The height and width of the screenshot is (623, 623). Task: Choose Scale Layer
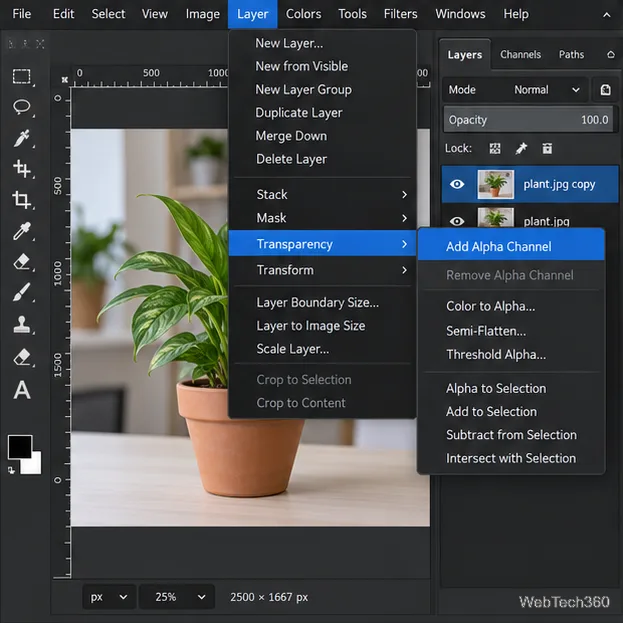tap(322, 349)
